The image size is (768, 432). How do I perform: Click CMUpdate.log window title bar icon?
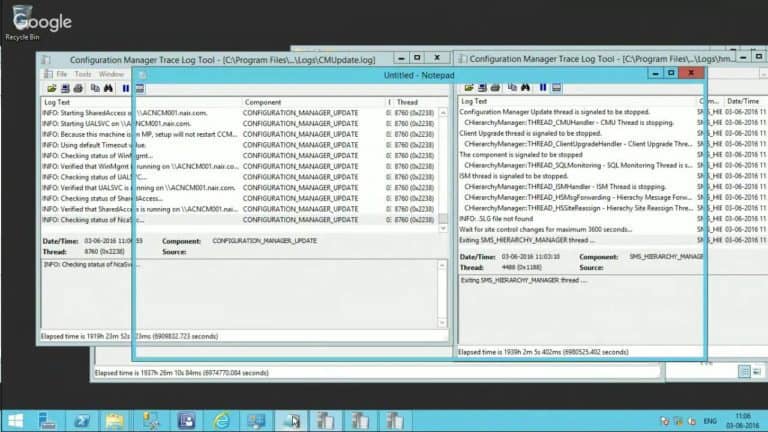tap(46, 60)
